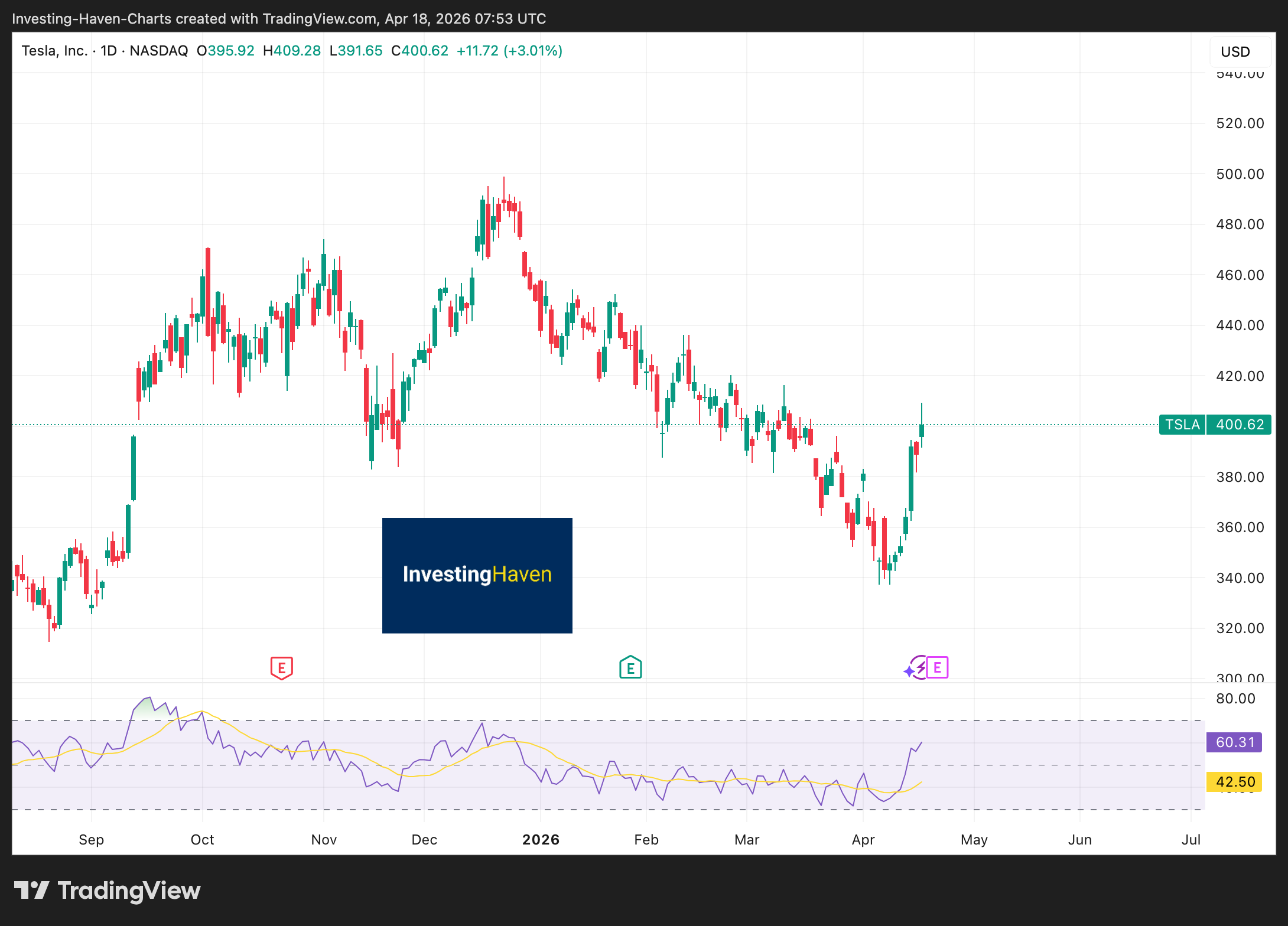Click the NASDAQ exchange label
This screenshot has height=926, width=1288.
point(158,51)
